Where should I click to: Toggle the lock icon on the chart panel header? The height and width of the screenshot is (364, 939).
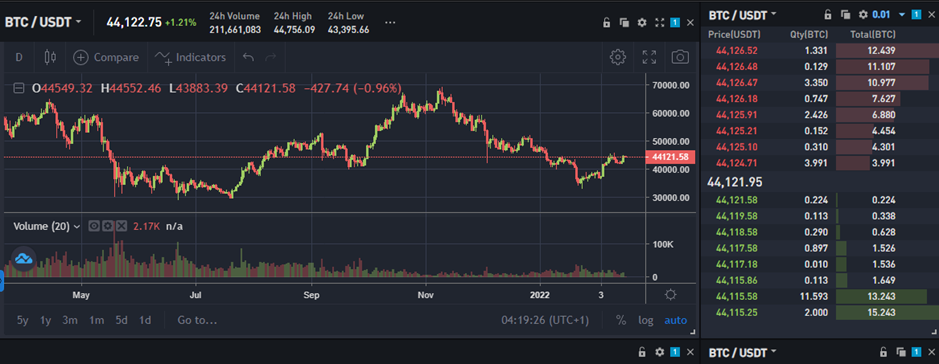pyautogui.click(x=606, y=23)
